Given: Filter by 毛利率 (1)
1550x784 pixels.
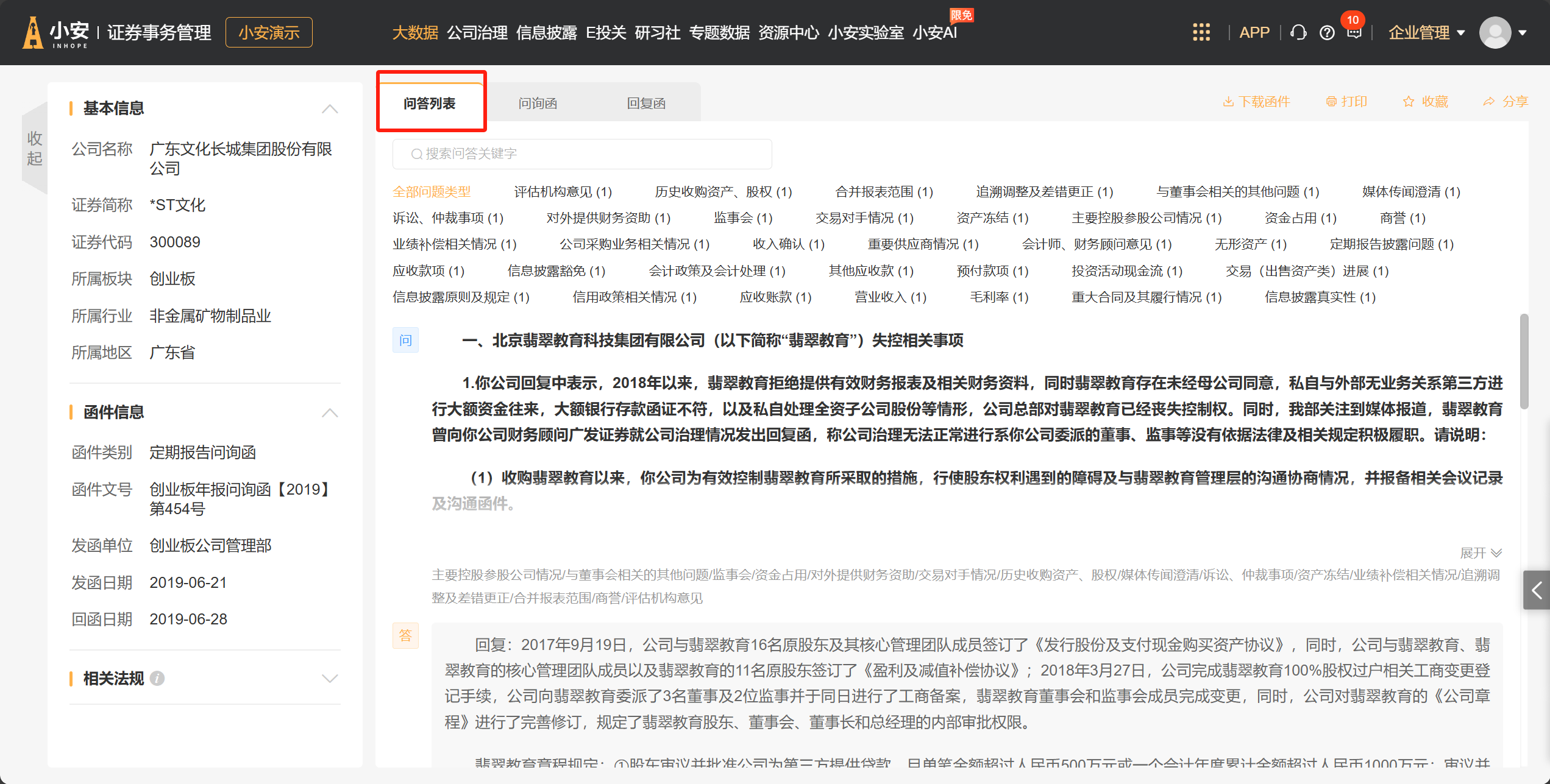Looking at the screenshot, I should coord(999,297).
